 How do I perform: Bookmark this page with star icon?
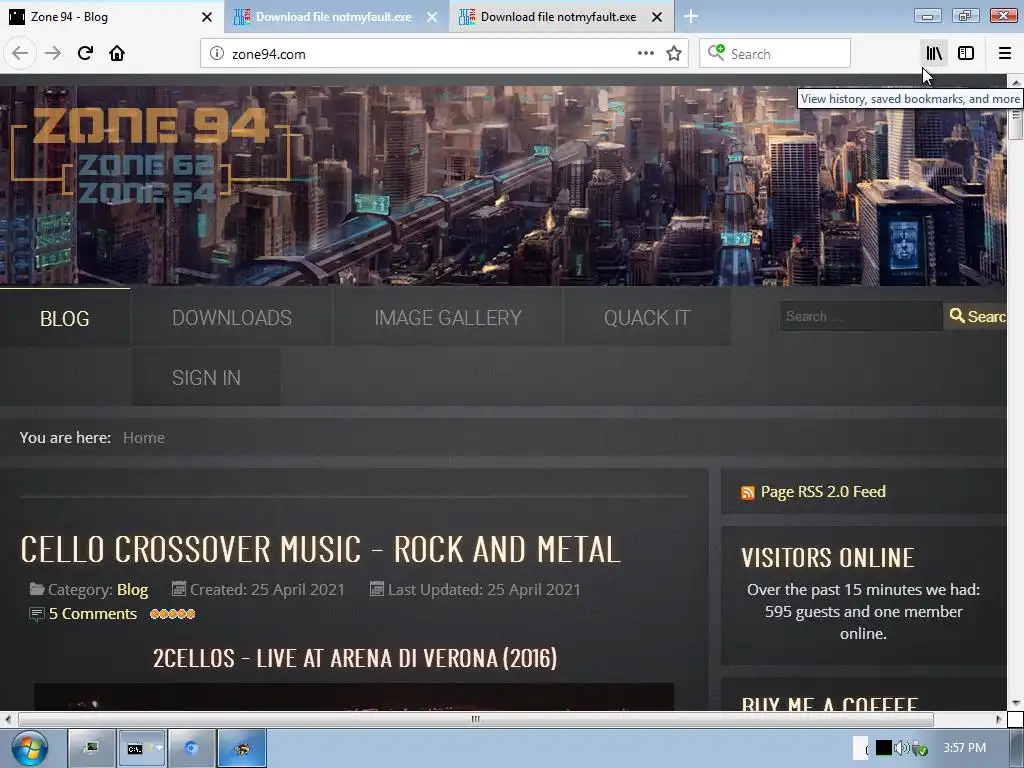[x=674, y=54]
